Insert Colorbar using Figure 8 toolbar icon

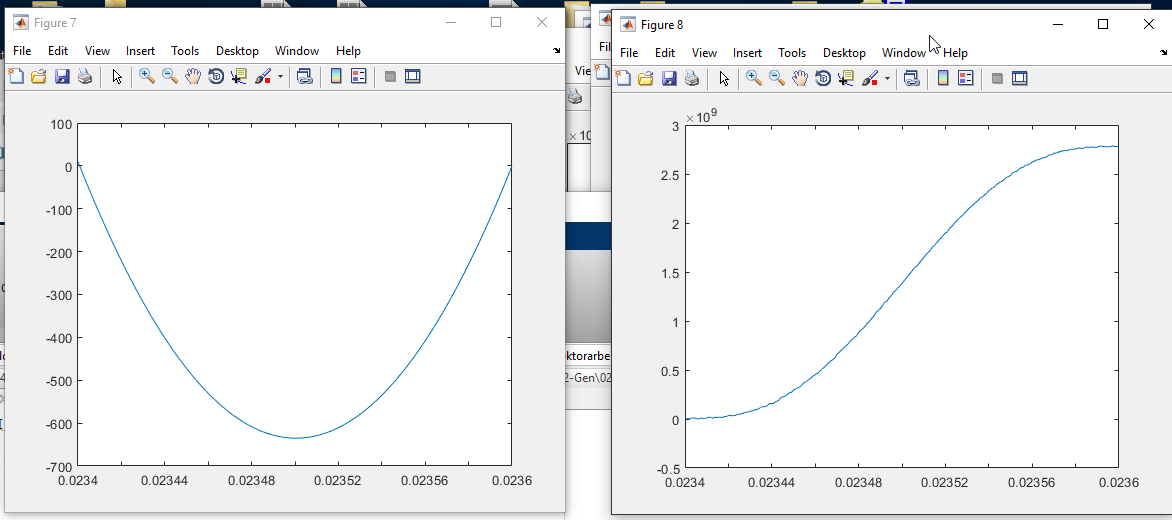[942, 79]
